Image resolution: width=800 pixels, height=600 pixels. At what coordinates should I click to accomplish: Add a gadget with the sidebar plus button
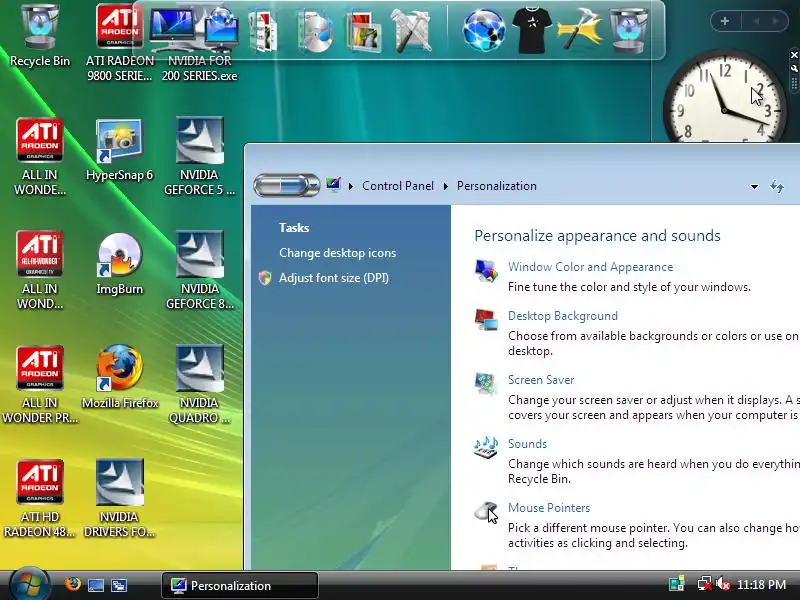point(725,21)
